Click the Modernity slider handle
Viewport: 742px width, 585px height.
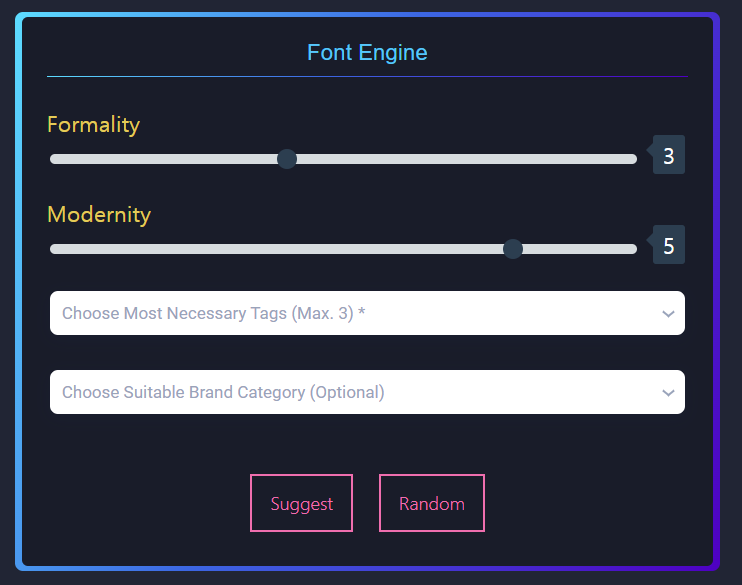[x=513, y=249]
